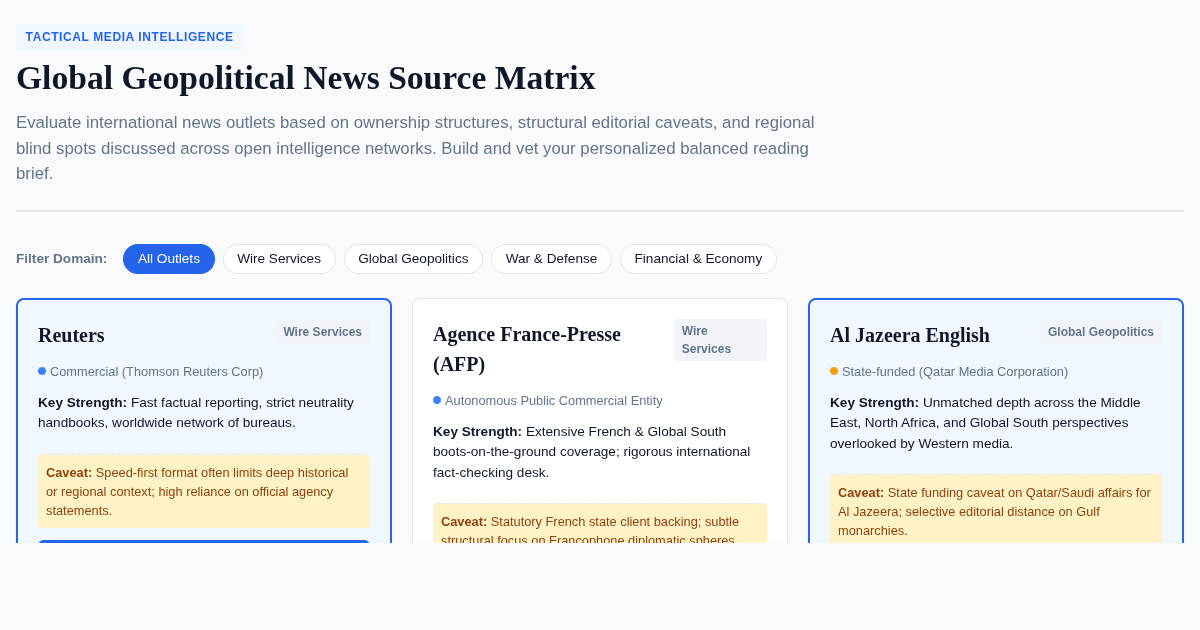Filter by Global Geopolitics domain
This screenshot has height=630, width=1200.
tap(413, 259)
